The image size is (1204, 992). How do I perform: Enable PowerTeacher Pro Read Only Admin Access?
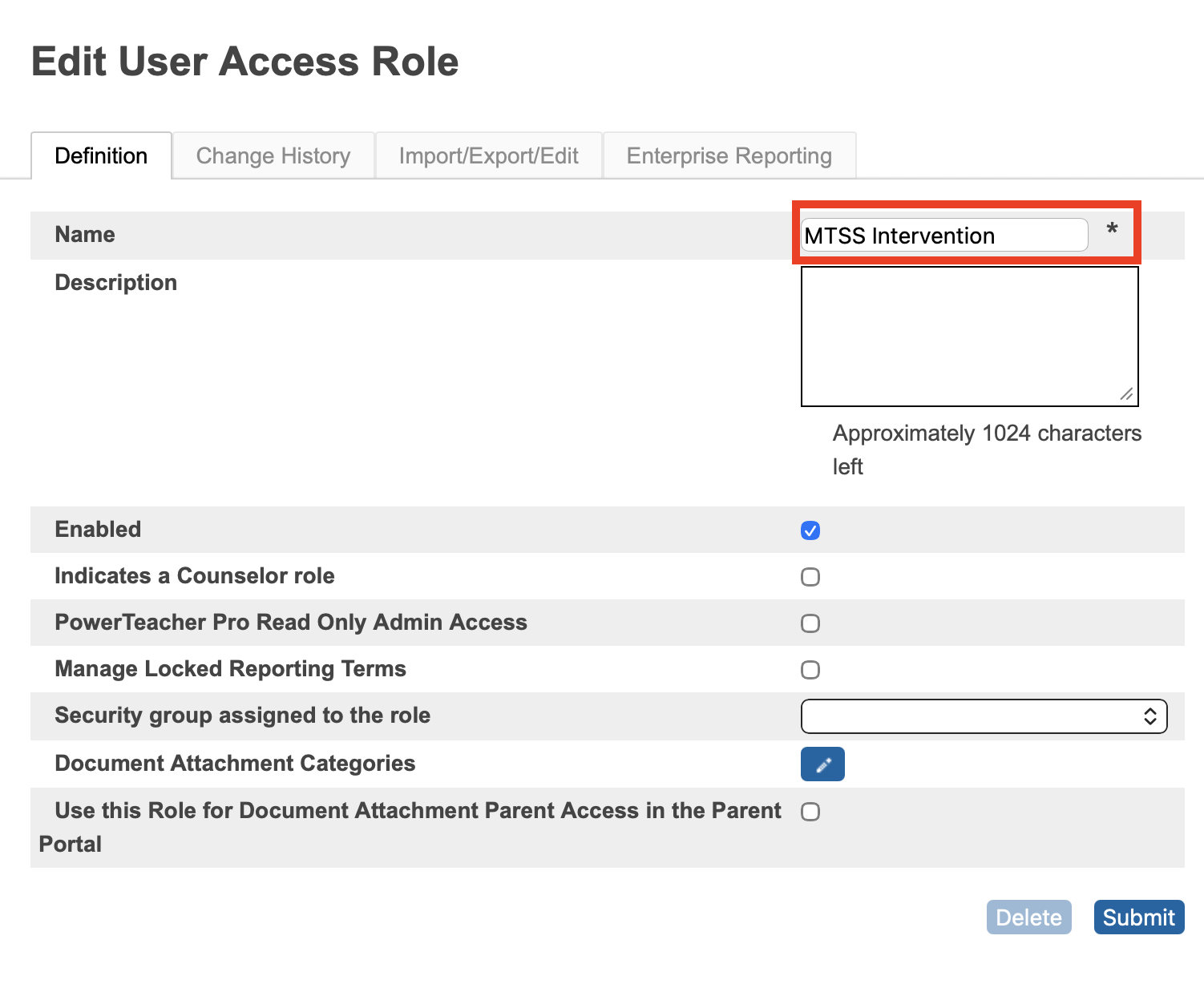[810, 623]
